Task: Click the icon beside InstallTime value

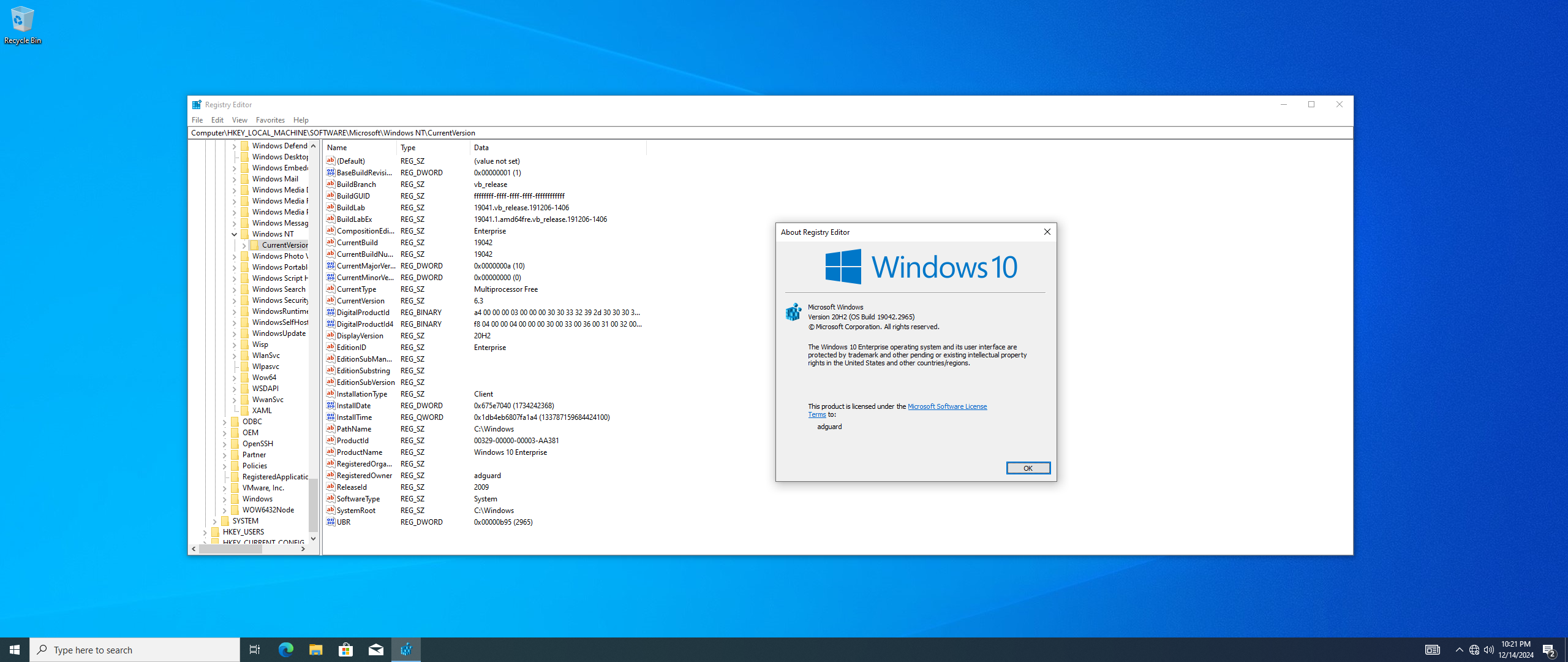Action: click(x=331, y=417)
